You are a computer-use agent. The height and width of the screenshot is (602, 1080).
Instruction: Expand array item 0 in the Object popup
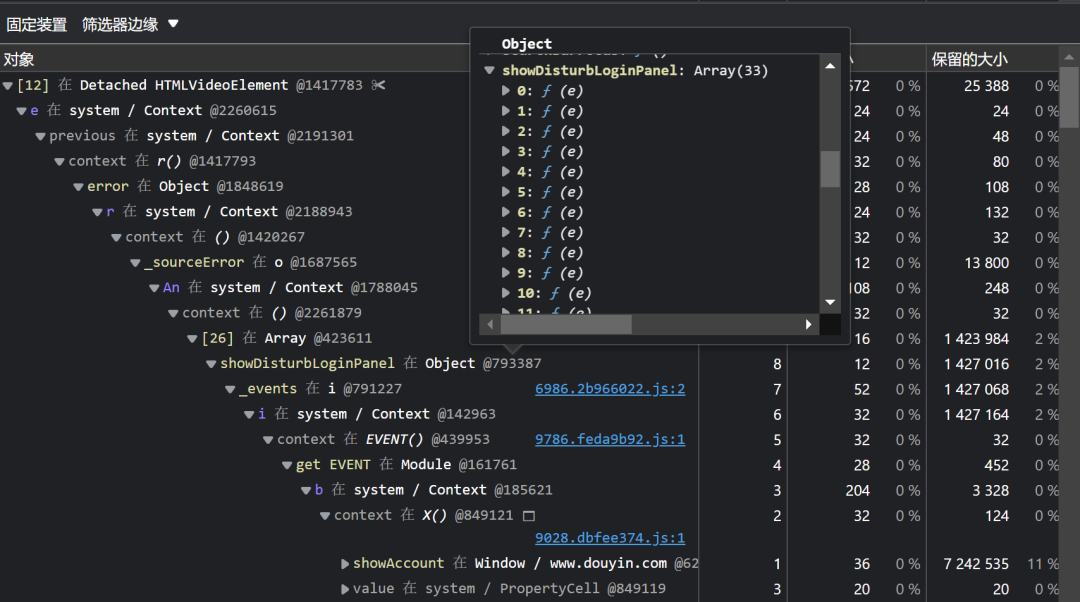pos(506,90)
